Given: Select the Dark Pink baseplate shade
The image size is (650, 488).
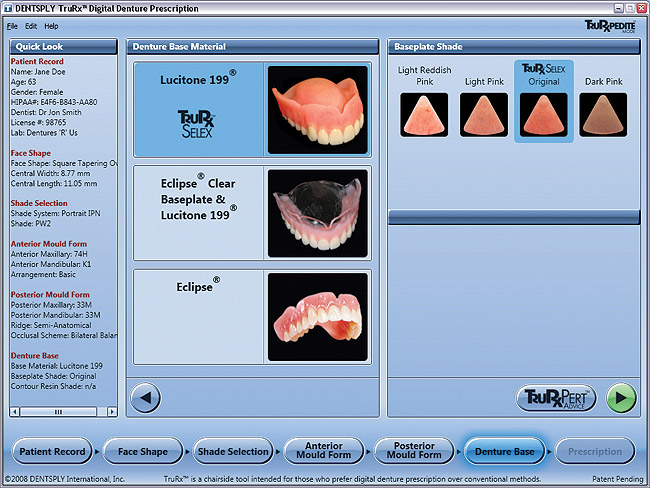Looking at the screenshot, I should coord(603,114).
